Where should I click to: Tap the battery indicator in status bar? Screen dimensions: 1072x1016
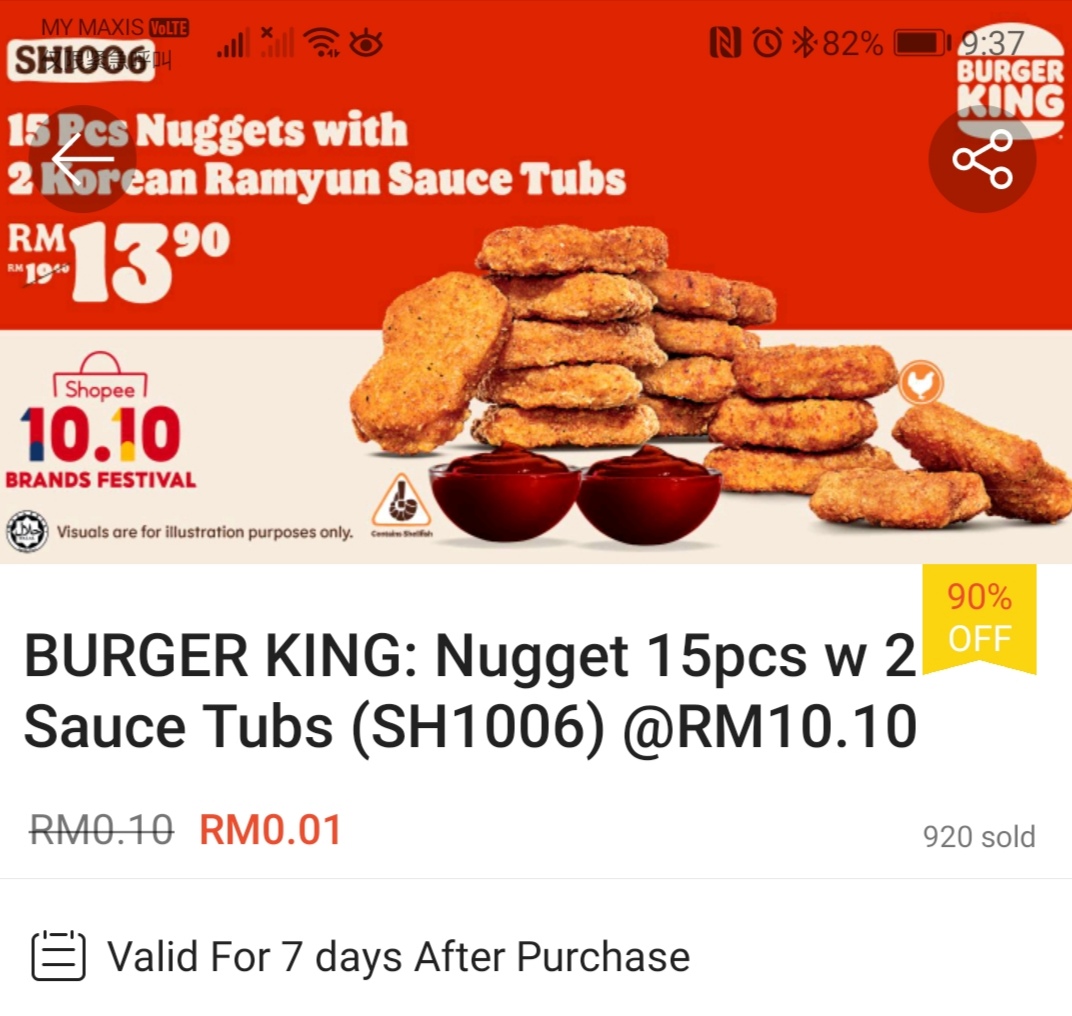922,44
